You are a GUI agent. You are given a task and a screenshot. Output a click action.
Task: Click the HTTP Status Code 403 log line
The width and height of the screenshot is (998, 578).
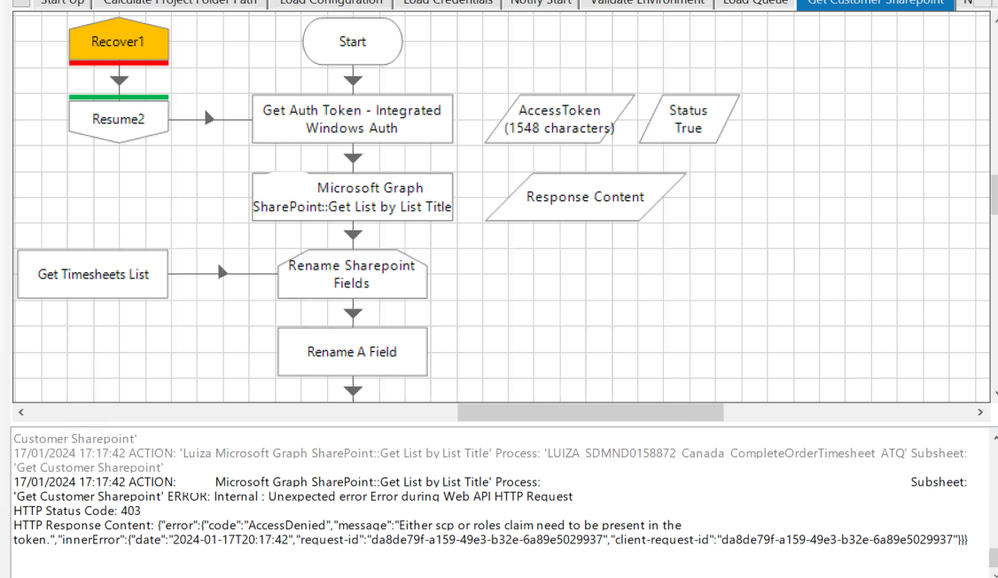[x=78, y=511]
